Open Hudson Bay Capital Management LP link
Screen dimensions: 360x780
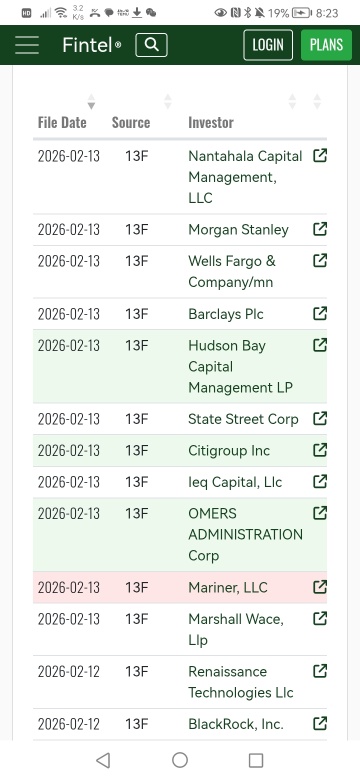tap(241, 367)
